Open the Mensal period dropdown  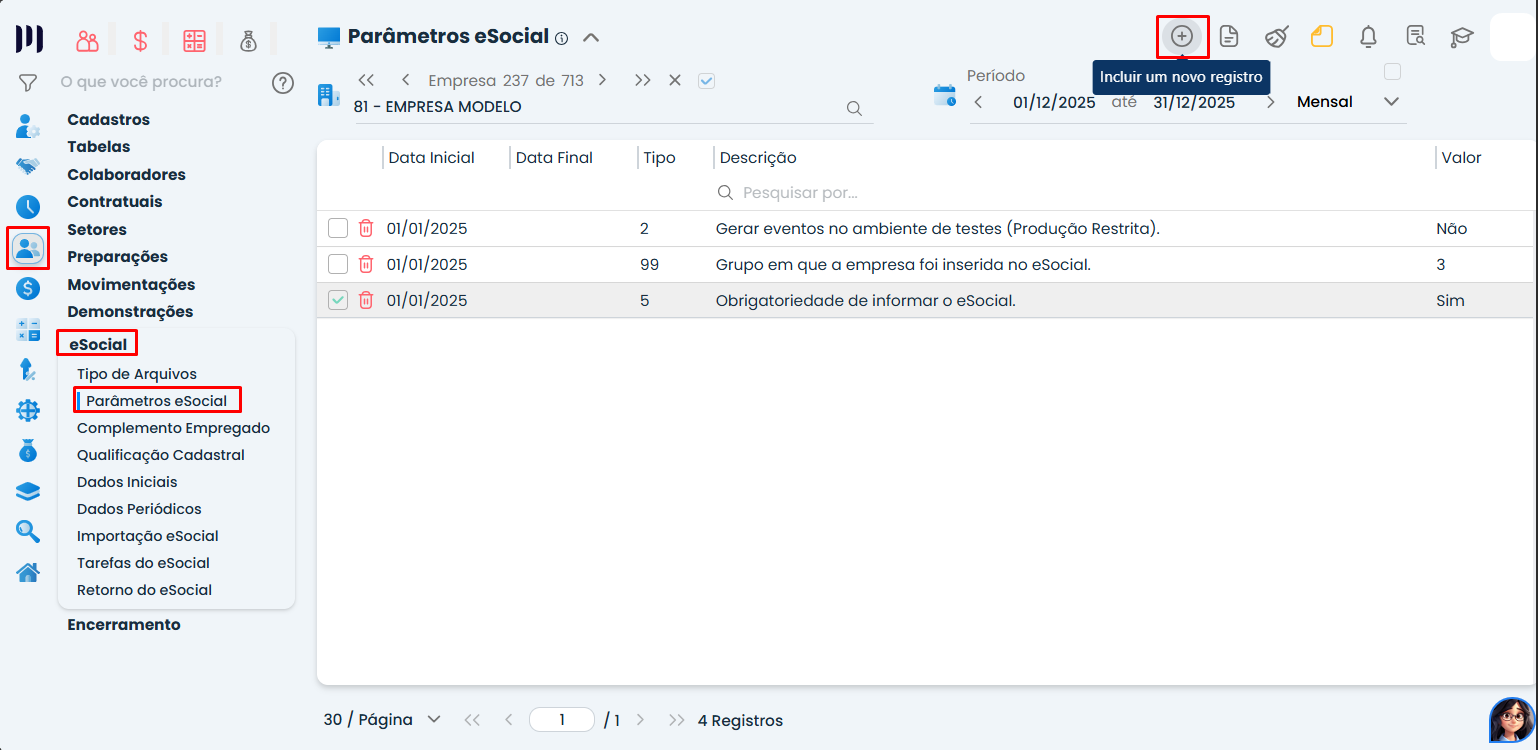pos(1390,102)
